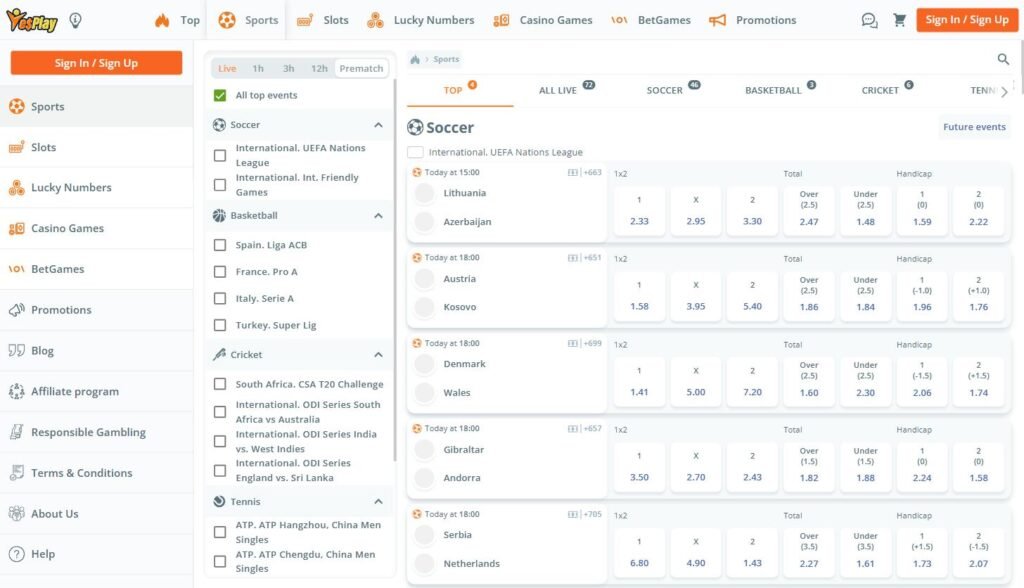Image resolution: width=1024 pixels, height=588 pixels.
Task: Open the shopping cart icon
Action: tap(899, 20)
